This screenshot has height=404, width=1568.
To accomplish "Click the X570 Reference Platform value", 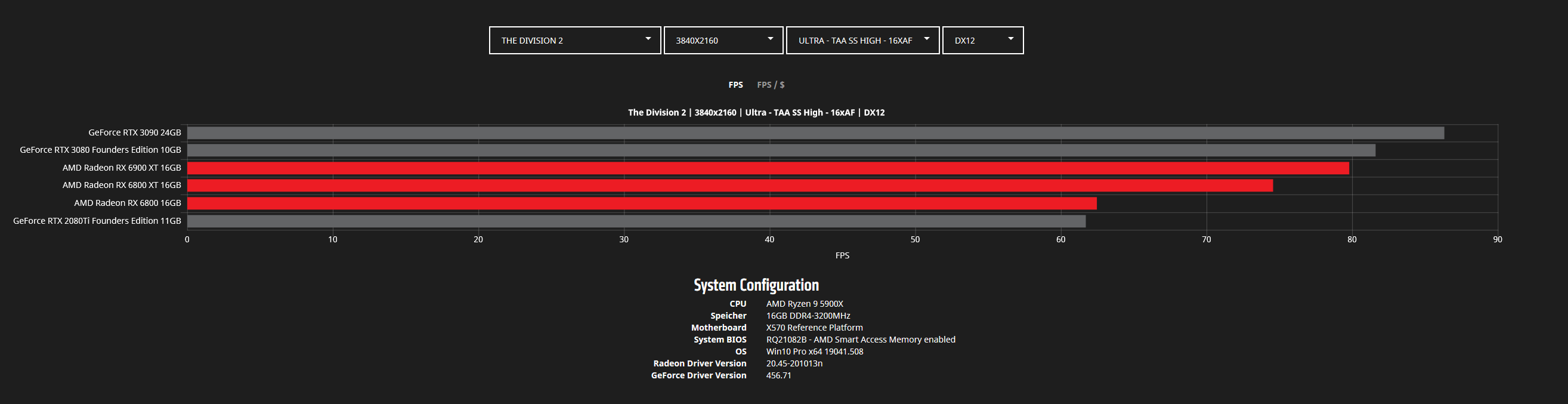I will click(815, 327).
